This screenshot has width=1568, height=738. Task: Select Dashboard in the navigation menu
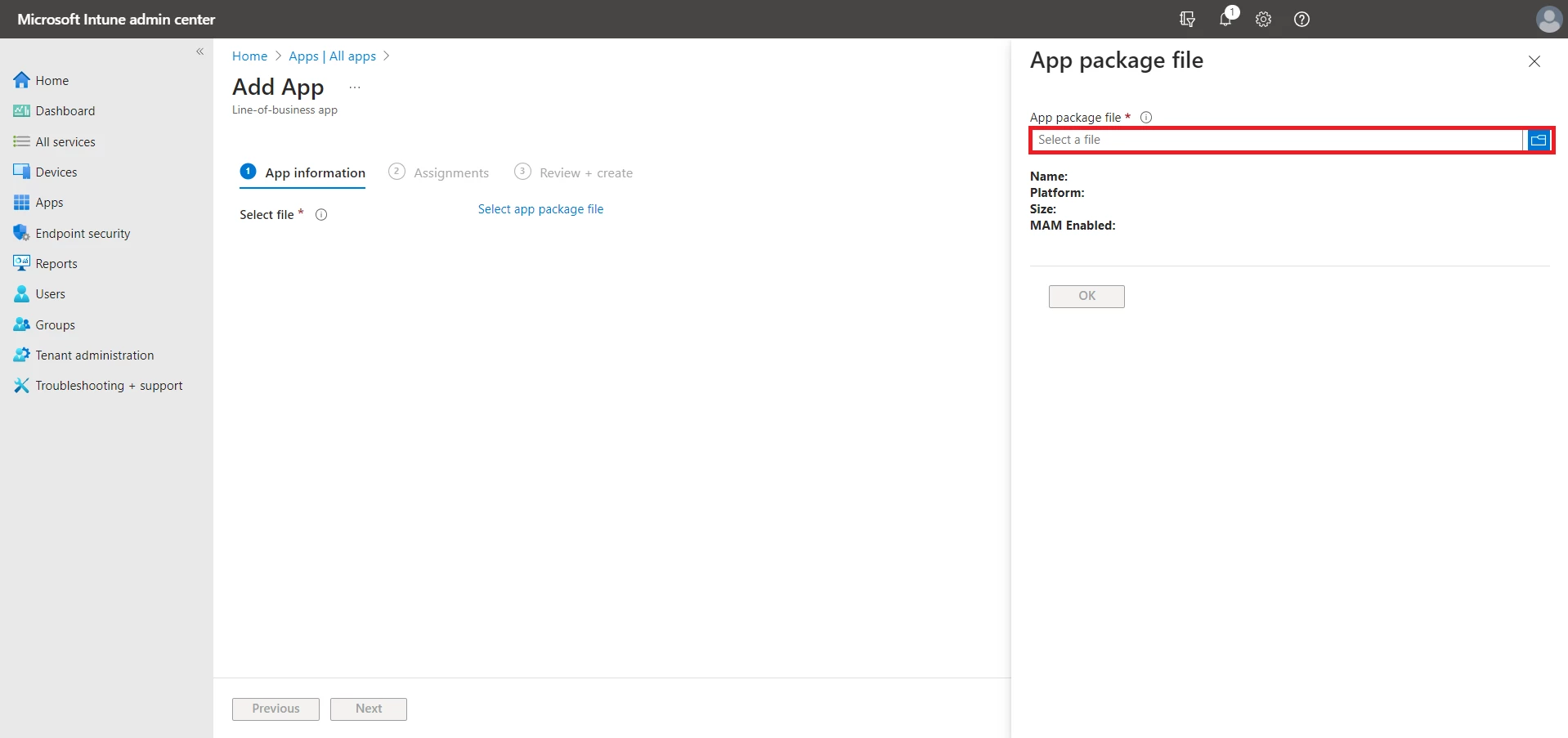(65, 111)
